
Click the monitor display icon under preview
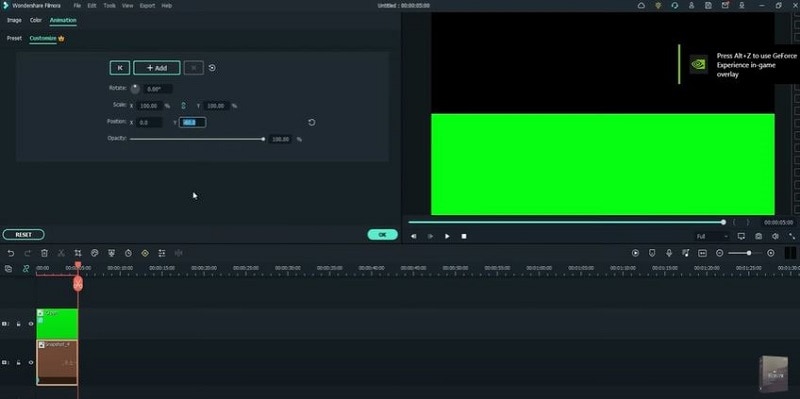click(x=741, y=236)
